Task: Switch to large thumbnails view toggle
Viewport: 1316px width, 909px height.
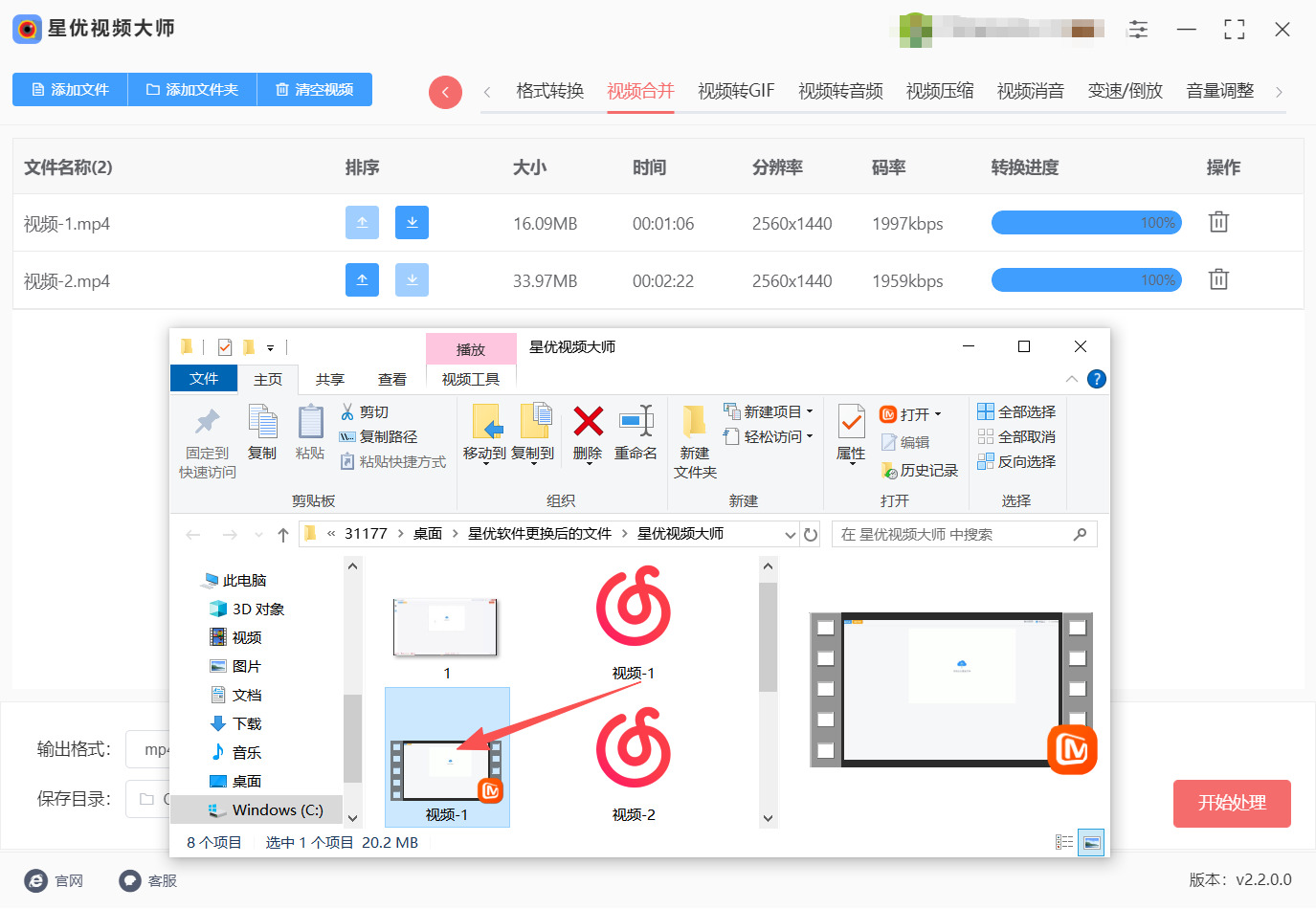Action: [x=1091, y=842]
